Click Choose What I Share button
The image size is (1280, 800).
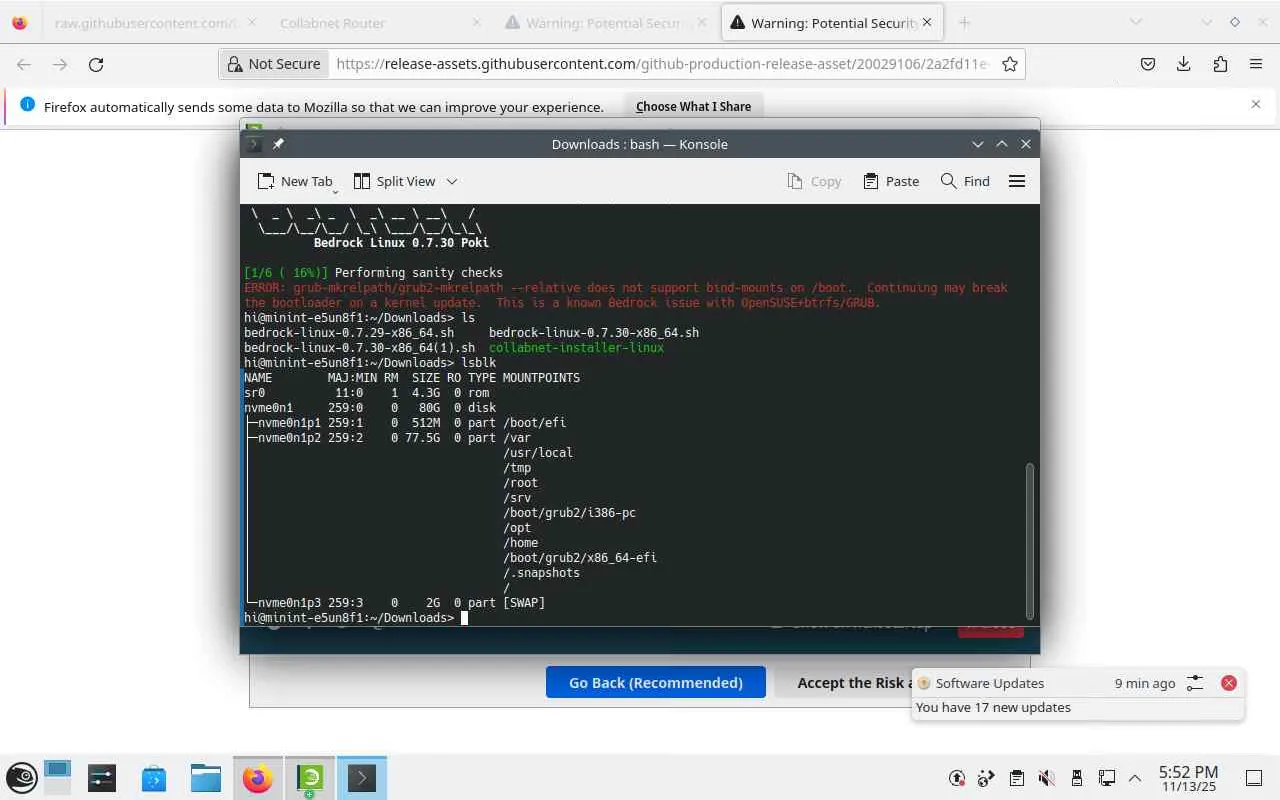tap(693, 106)
